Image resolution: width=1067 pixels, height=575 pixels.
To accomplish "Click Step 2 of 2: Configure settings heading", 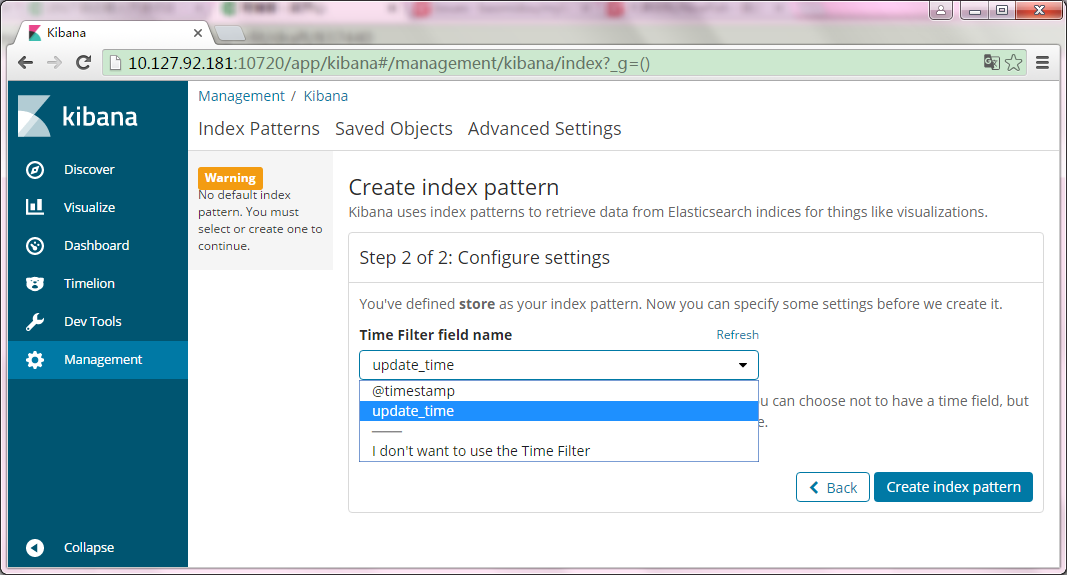I will (485, 258).
